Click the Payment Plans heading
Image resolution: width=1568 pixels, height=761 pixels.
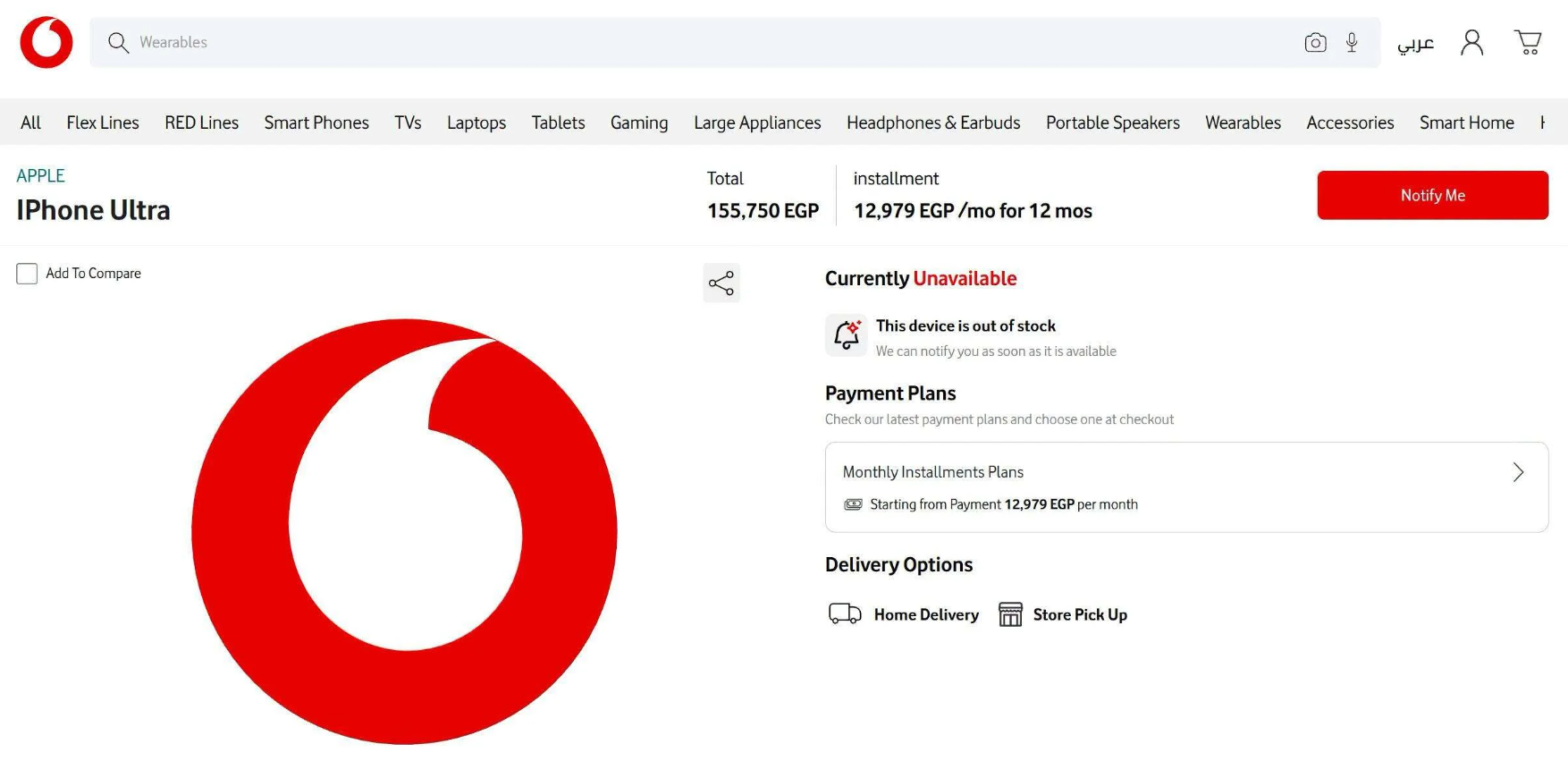pos(890,393)
